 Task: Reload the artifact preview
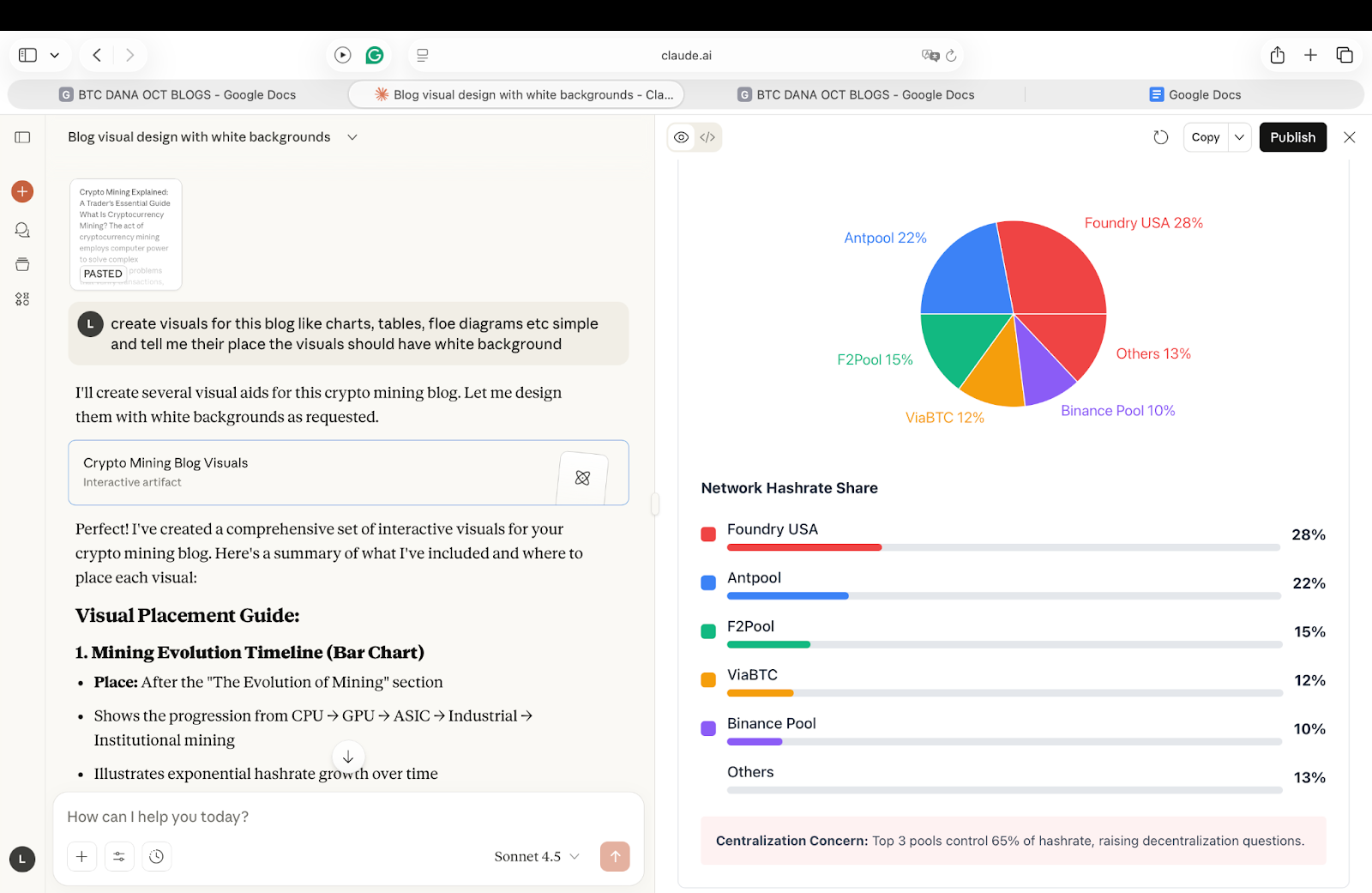[x=1161, y=137]
